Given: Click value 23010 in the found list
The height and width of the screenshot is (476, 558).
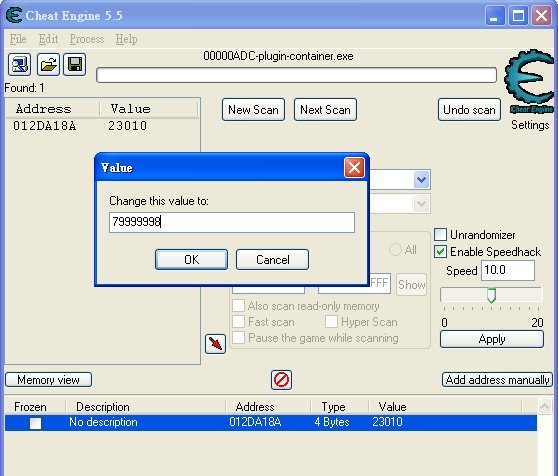Looking at the screenshot, I should pyautogui.click(x=127, y=126).
